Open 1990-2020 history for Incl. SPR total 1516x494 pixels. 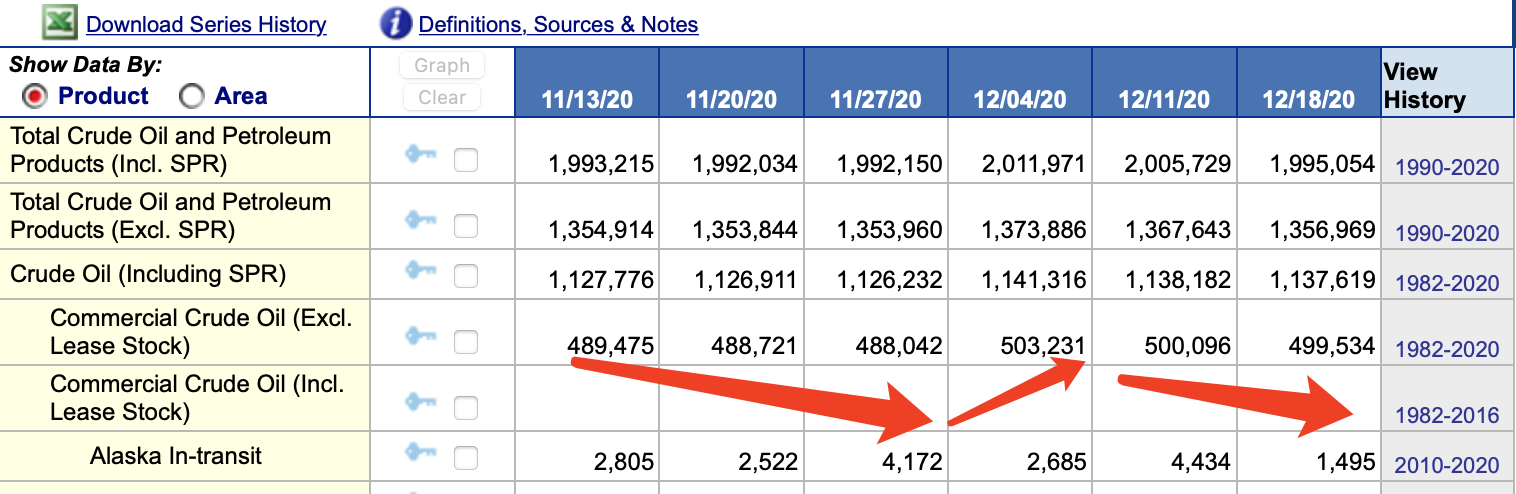point(1447,167)
